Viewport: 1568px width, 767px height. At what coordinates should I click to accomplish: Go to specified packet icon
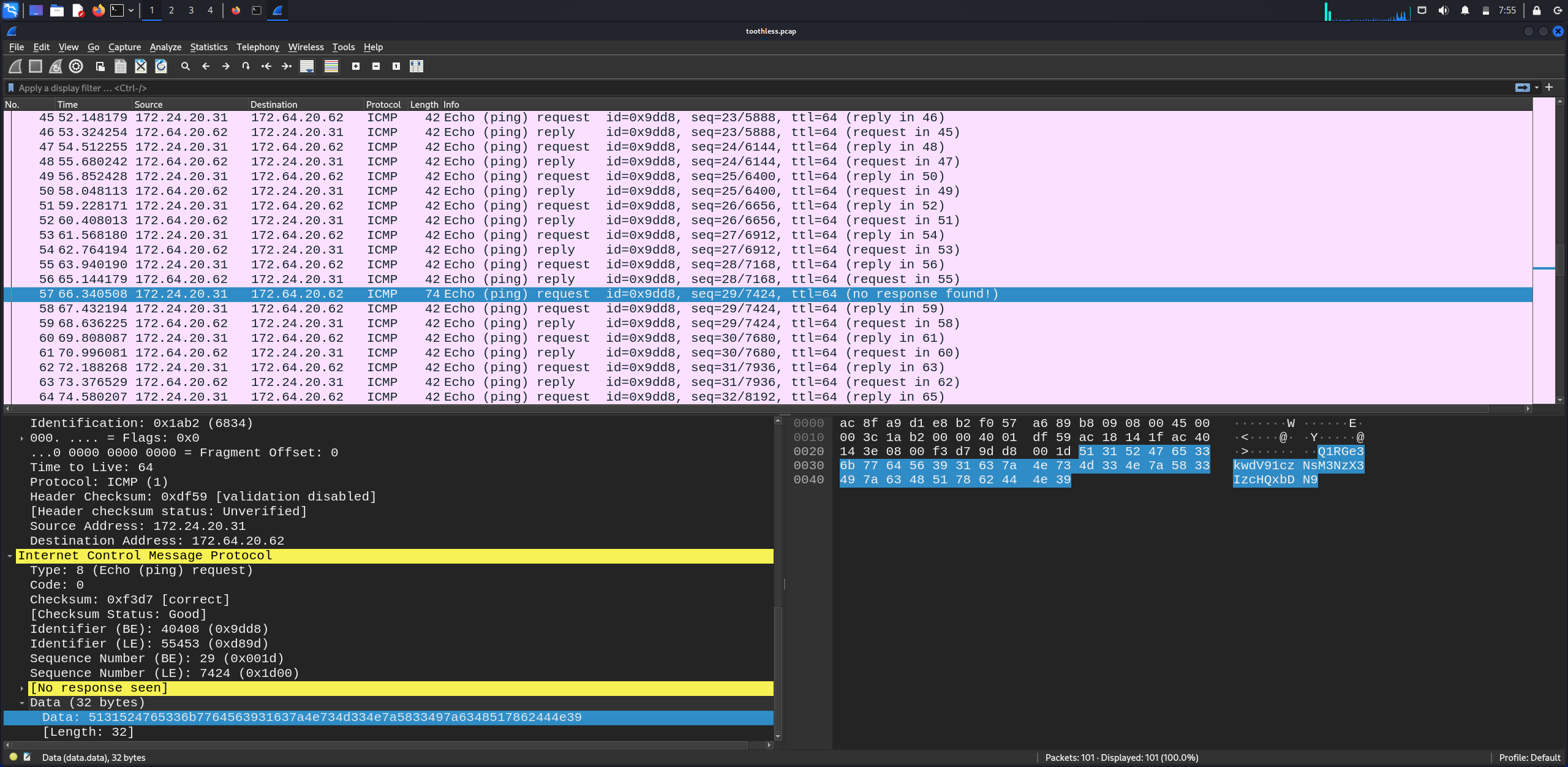pos(246,66)
